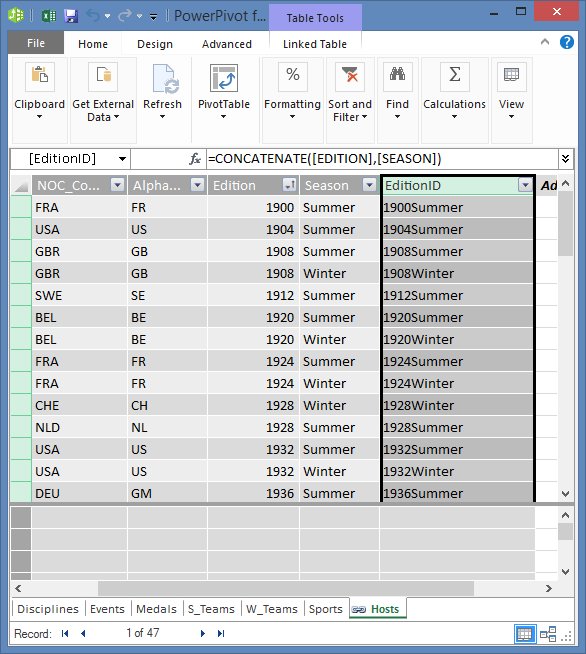Select the row header for SWE row
This screenshot has height=654, width=586.
pyautogui.click(x=21, y=295)
